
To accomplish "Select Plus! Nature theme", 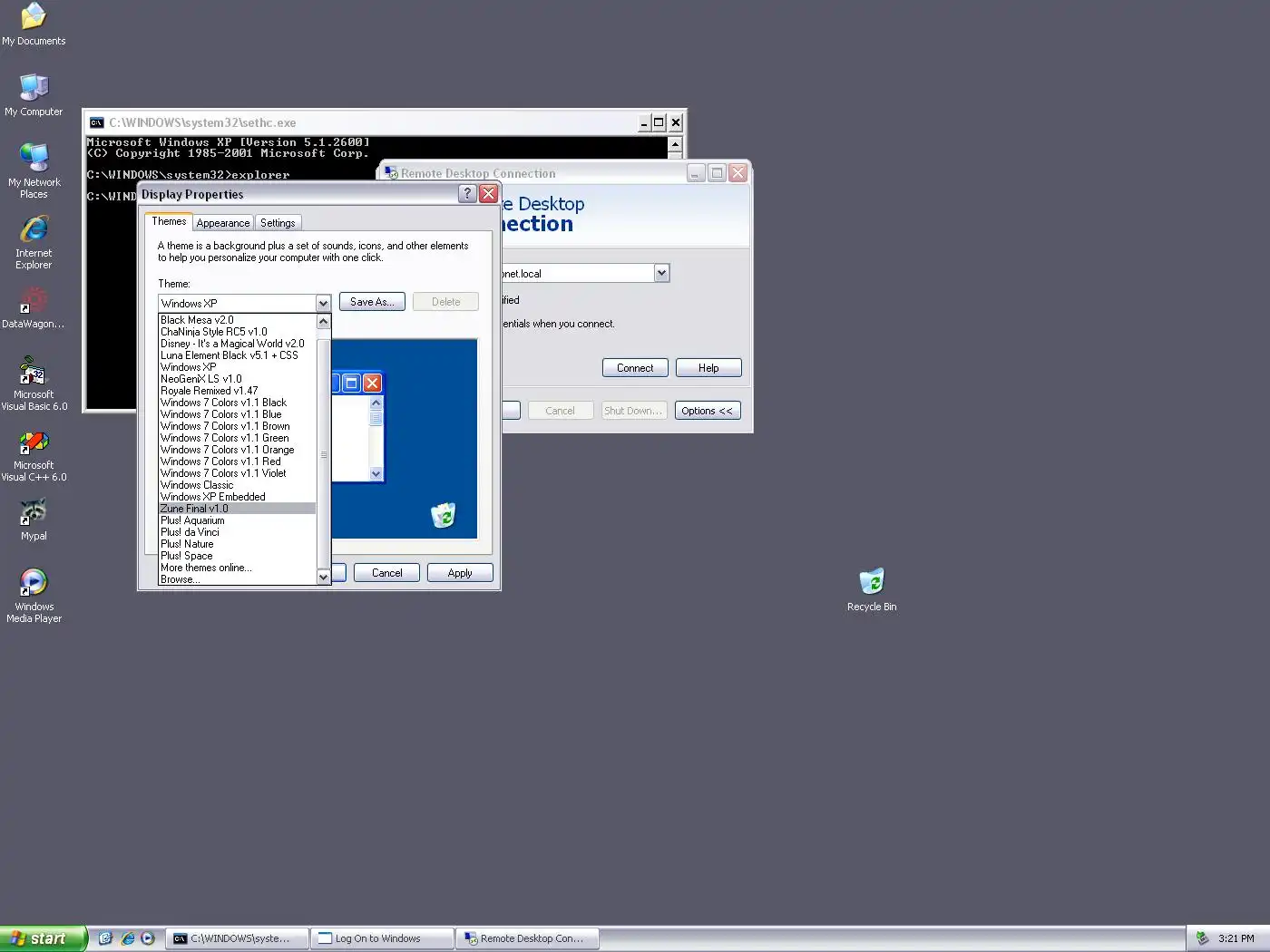I will (x=237, y=544).
